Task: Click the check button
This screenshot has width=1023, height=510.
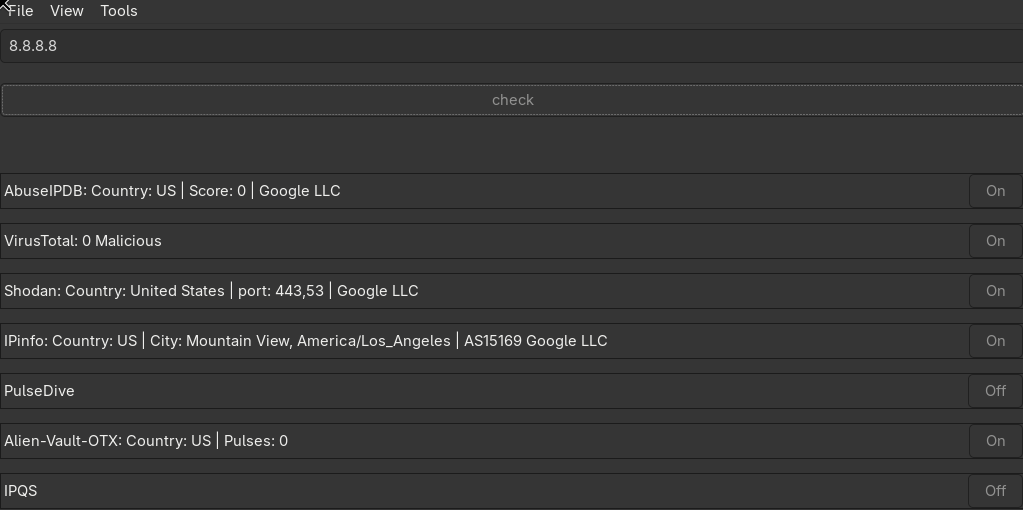Action: click(512, 100)
